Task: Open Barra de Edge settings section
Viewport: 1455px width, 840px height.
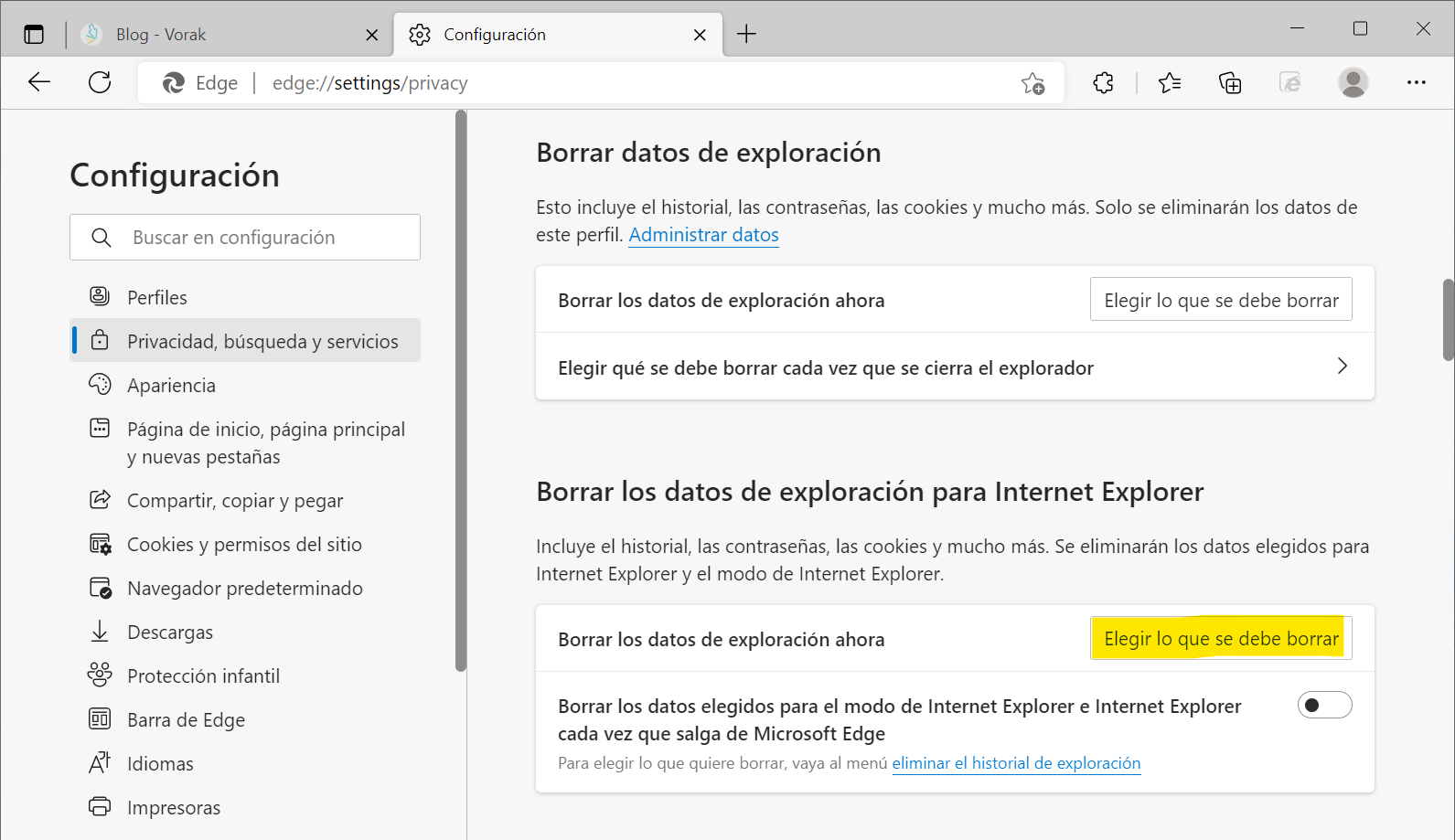Action: pos(245,719)
